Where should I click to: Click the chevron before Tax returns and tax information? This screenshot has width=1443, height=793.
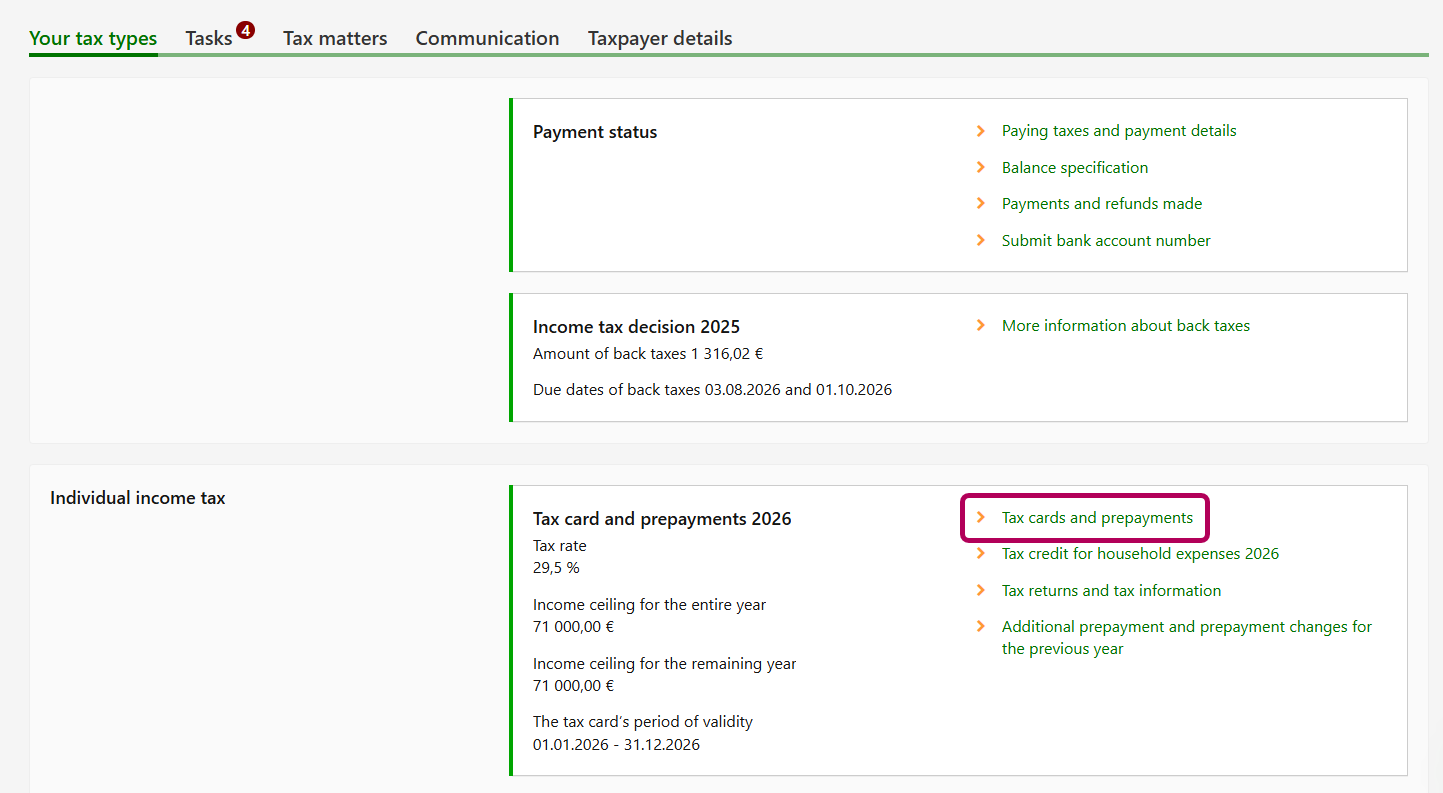(x=981, y=590)
